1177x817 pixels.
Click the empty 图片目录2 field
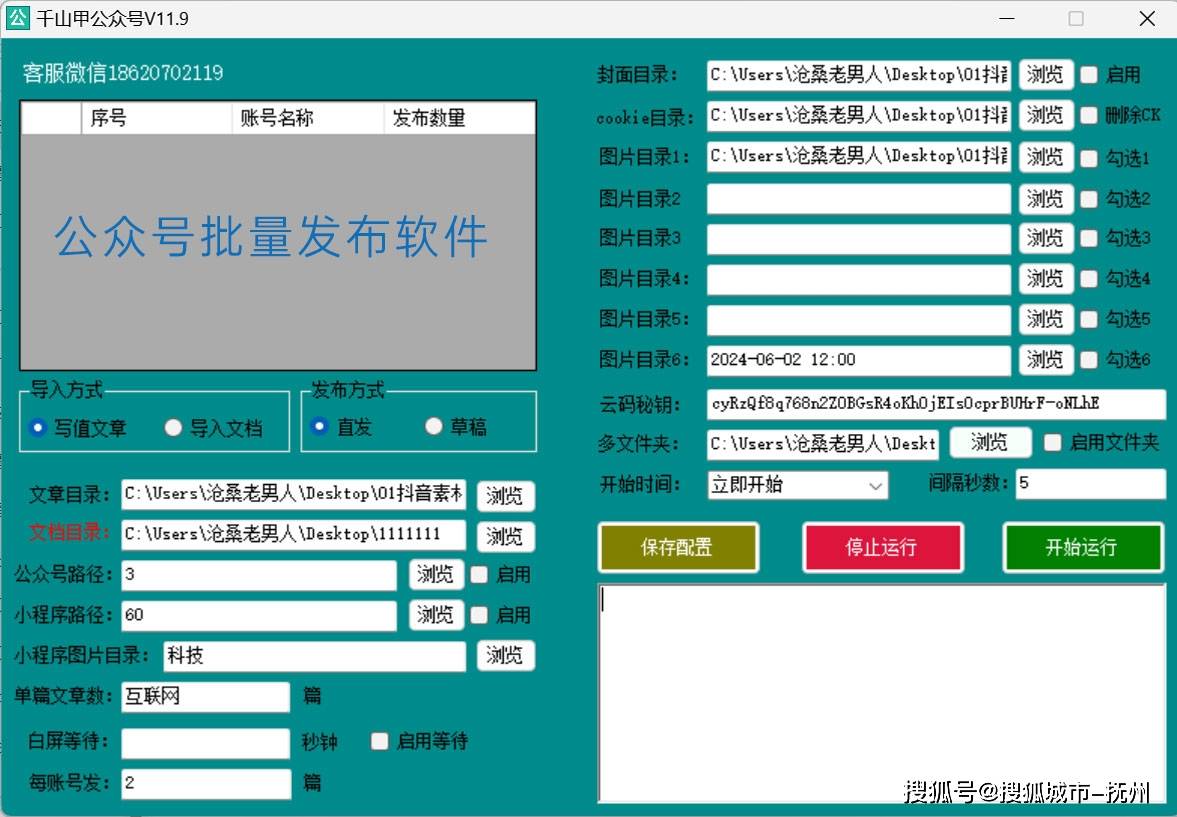(859, 199)
